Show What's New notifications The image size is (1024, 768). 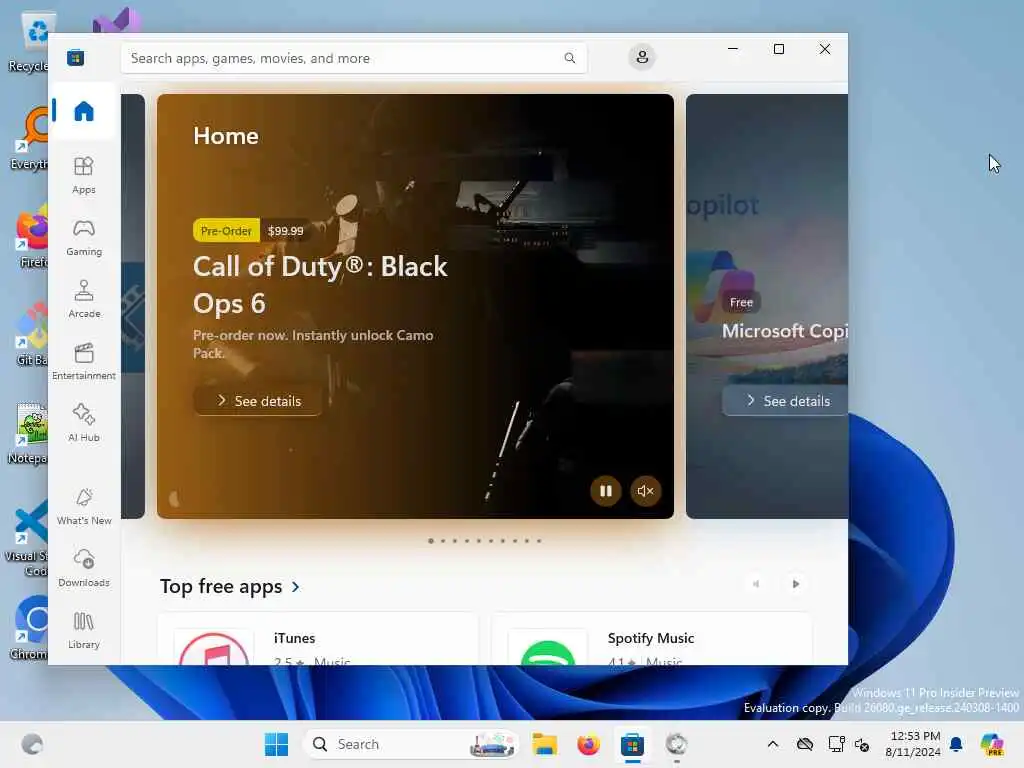[x=84, y=507]
